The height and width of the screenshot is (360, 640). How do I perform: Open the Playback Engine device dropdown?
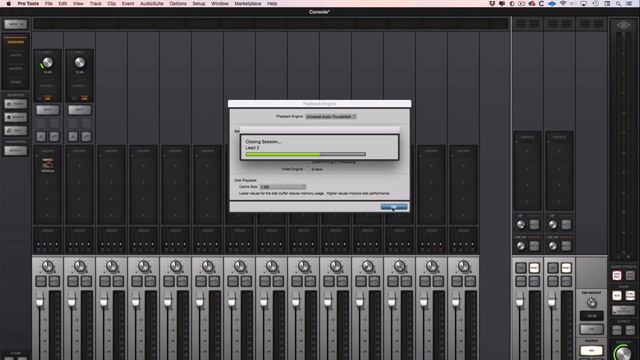[331, 116]
